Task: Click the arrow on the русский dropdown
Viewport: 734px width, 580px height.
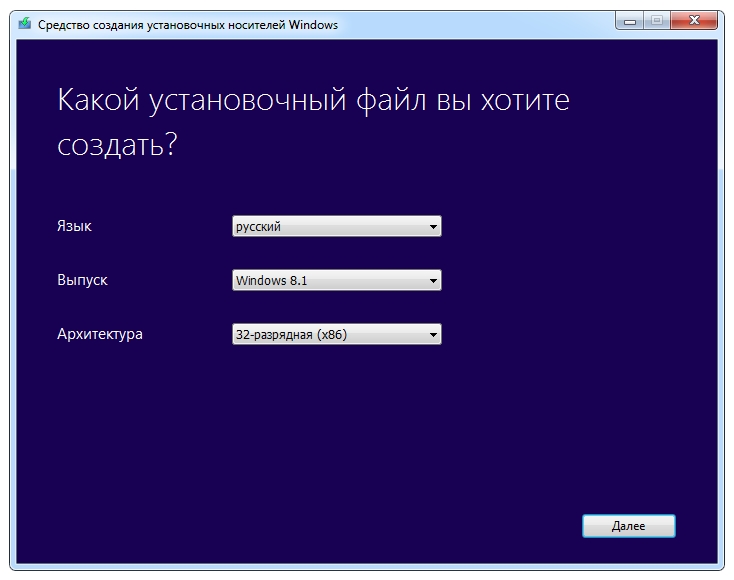Action: click(x=433, y=227)
